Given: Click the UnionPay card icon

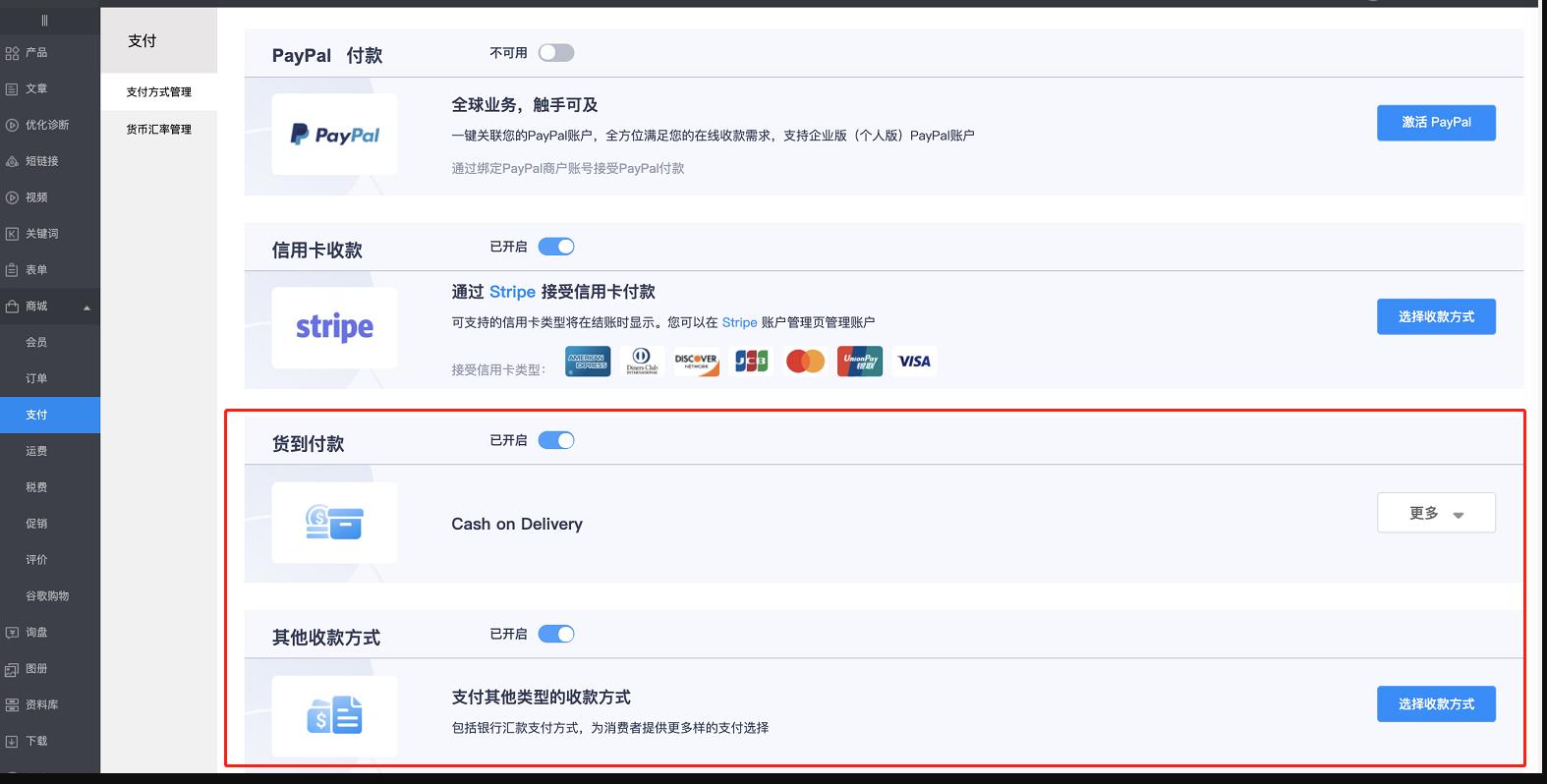Looking at the screenshot, I should pyautogui.click(x=860, y=362).
